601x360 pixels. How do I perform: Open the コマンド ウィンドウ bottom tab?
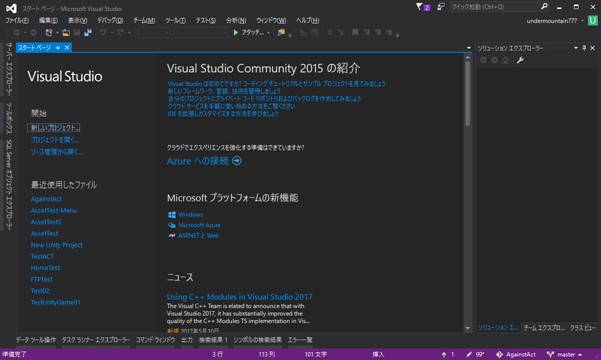[155, 340]
